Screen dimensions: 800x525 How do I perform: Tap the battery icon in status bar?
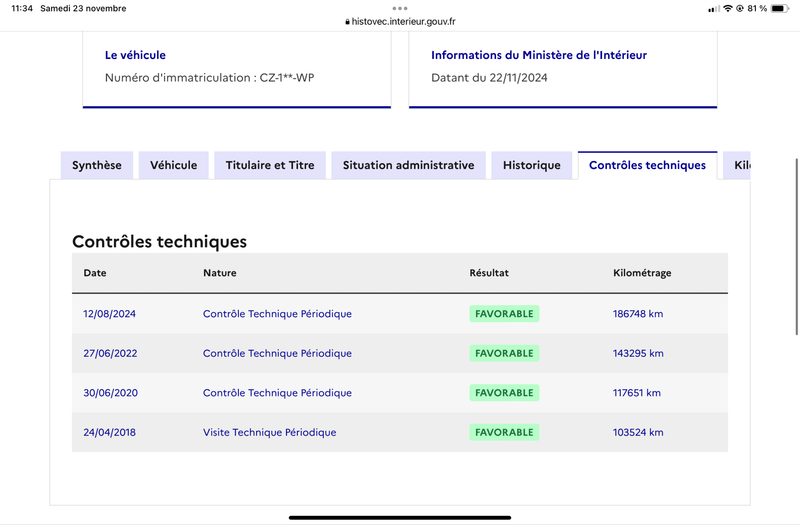780,9
